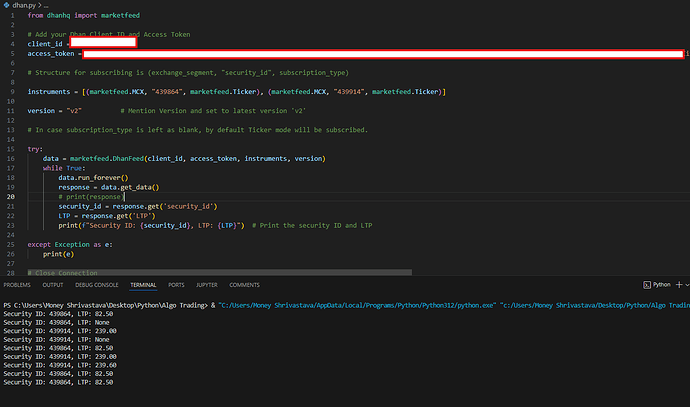
Task: Click the print f-string line 23
Action: tap(215, 226)
